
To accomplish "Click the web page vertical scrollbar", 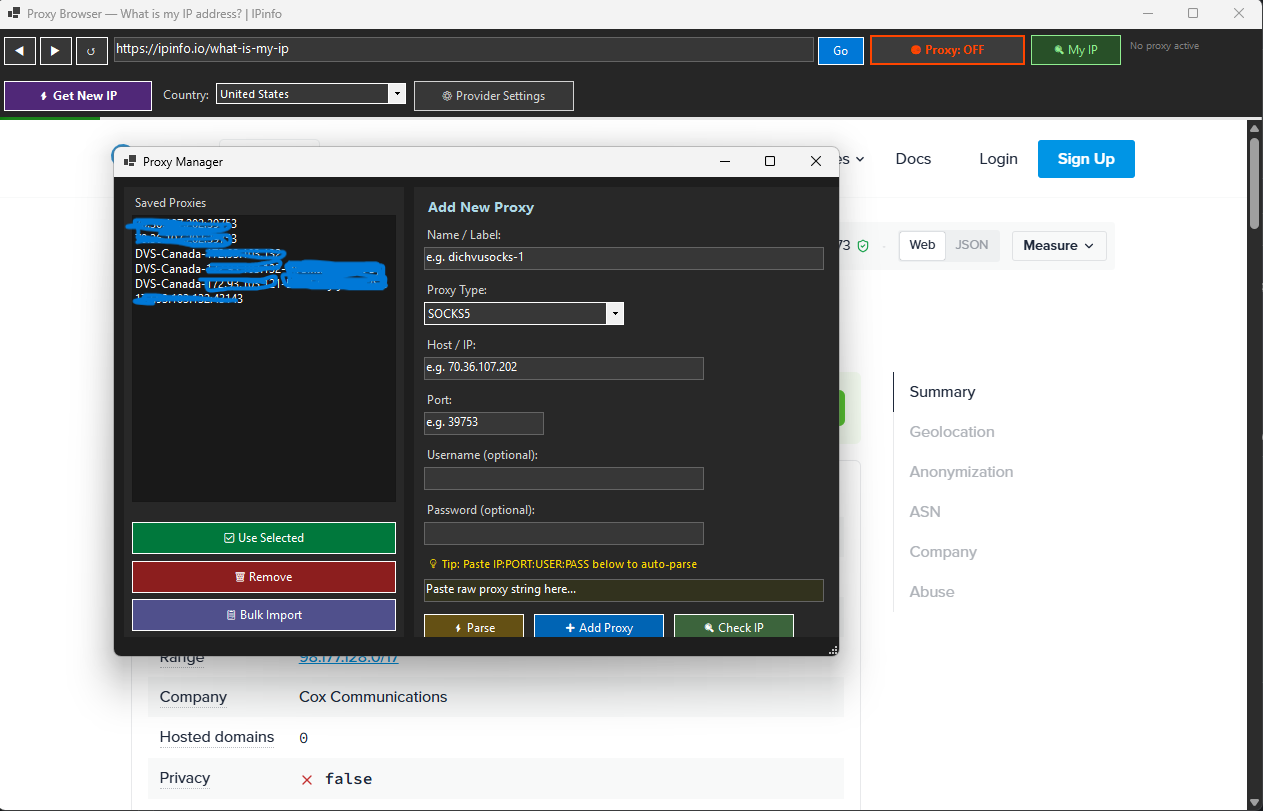I will click(x=1254, y=186).
